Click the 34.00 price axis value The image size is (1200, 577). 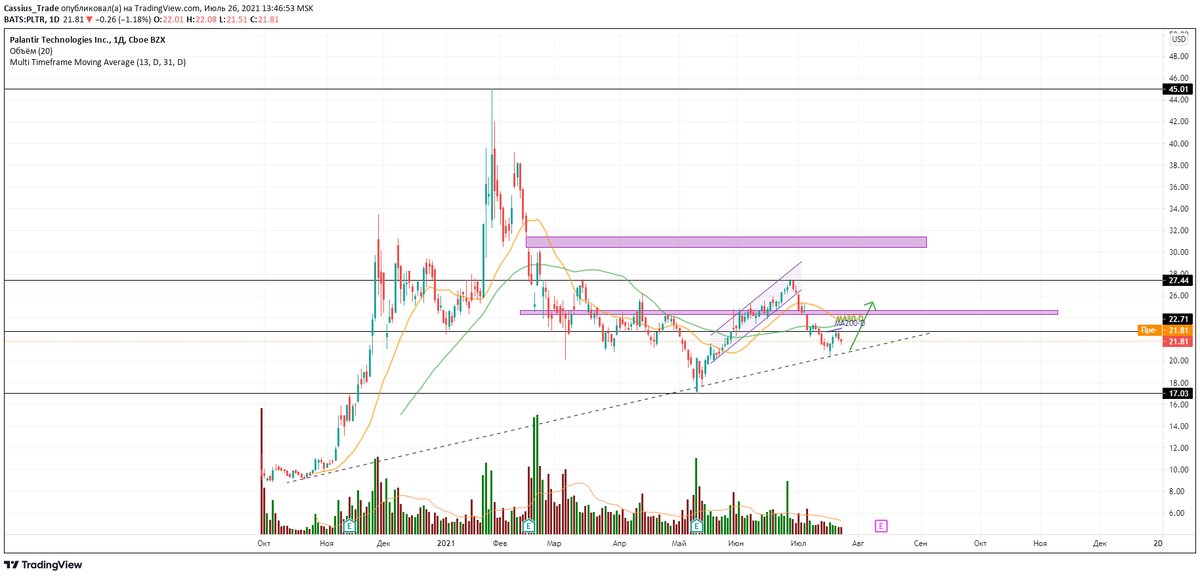(x=1178, y=209)
